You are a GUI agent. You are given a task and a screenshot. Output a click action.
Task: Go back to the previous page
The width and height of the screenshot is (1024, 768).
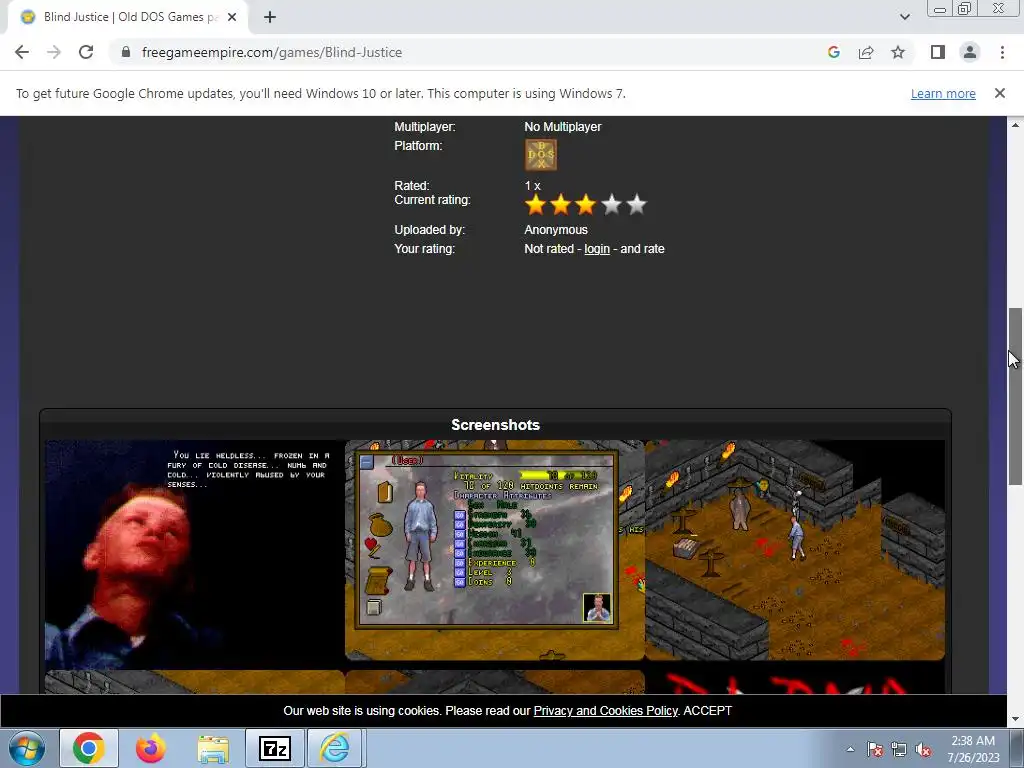(x=22, y=52)
